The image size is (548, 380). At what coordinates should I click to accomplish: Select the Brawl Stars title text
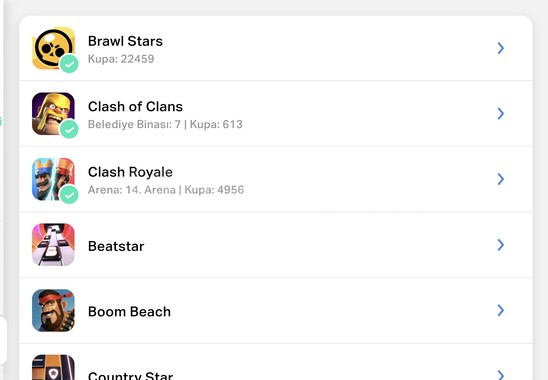click(125, 41)
